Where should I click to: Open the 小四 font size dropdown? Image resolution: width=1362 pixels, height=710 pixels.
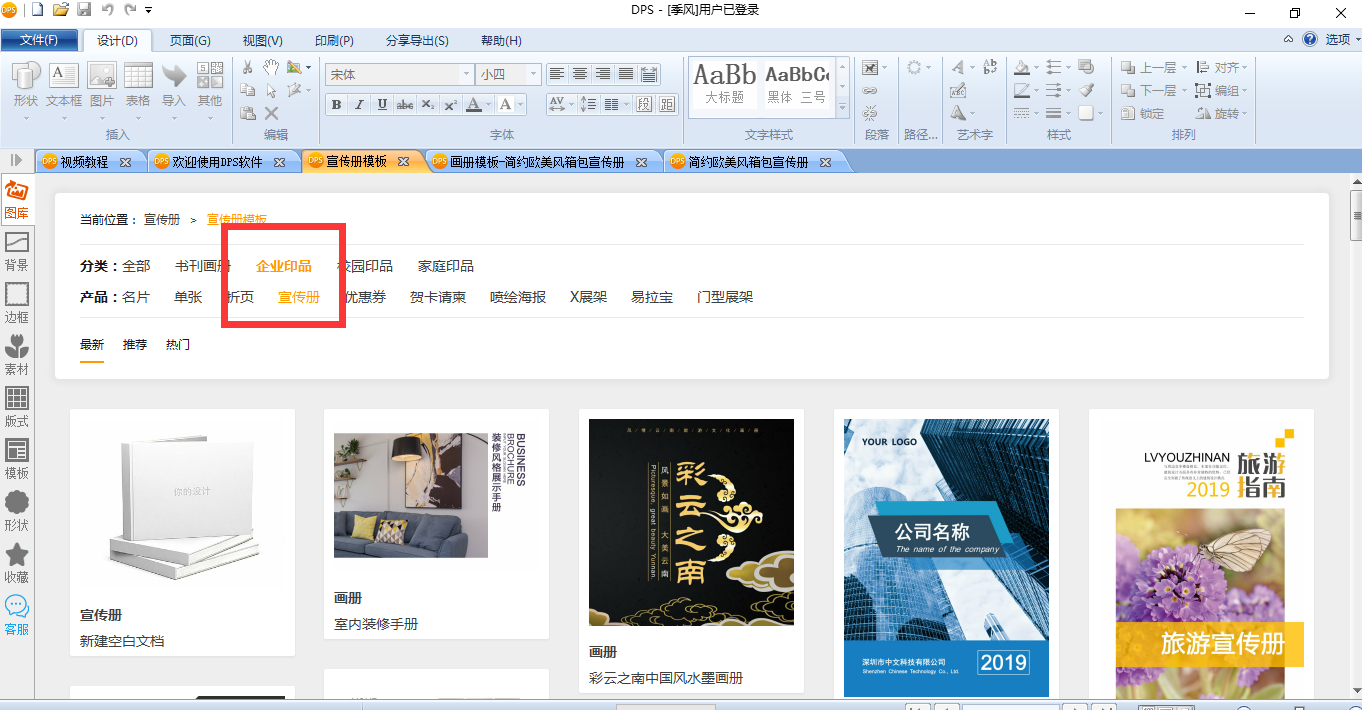point(533,75)
